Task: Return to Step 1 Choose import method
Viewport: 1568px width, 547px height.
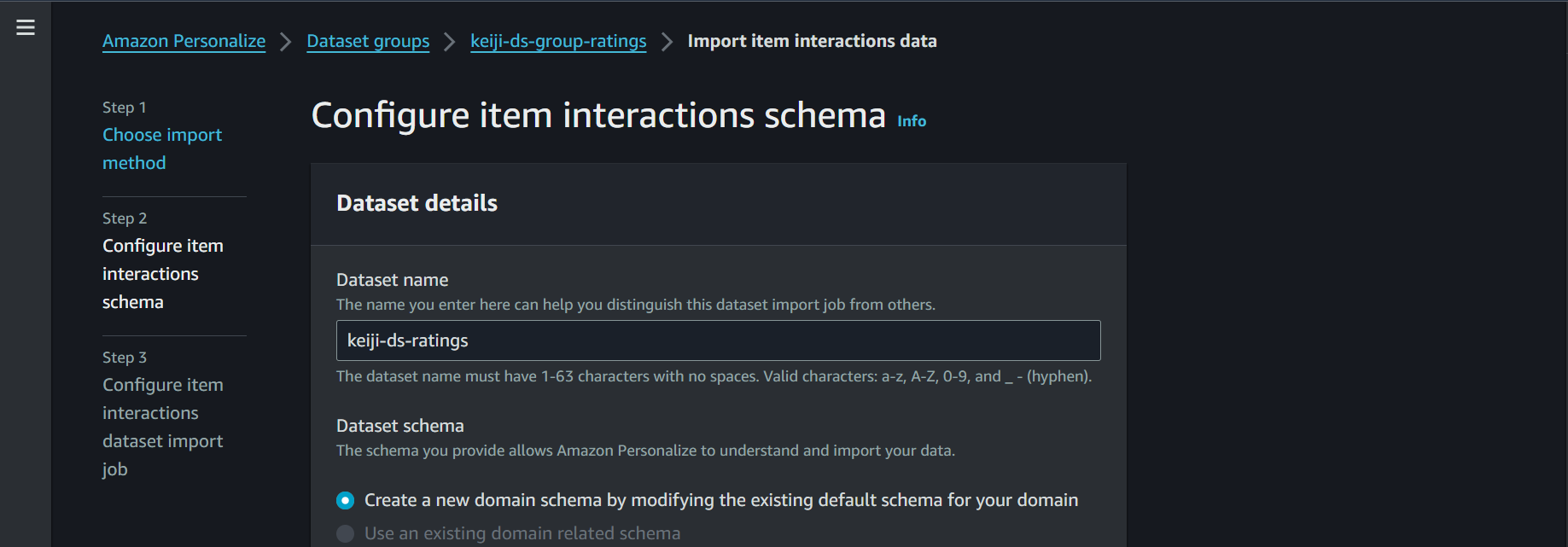Action: pyautogui.click(x=162, y=148)
